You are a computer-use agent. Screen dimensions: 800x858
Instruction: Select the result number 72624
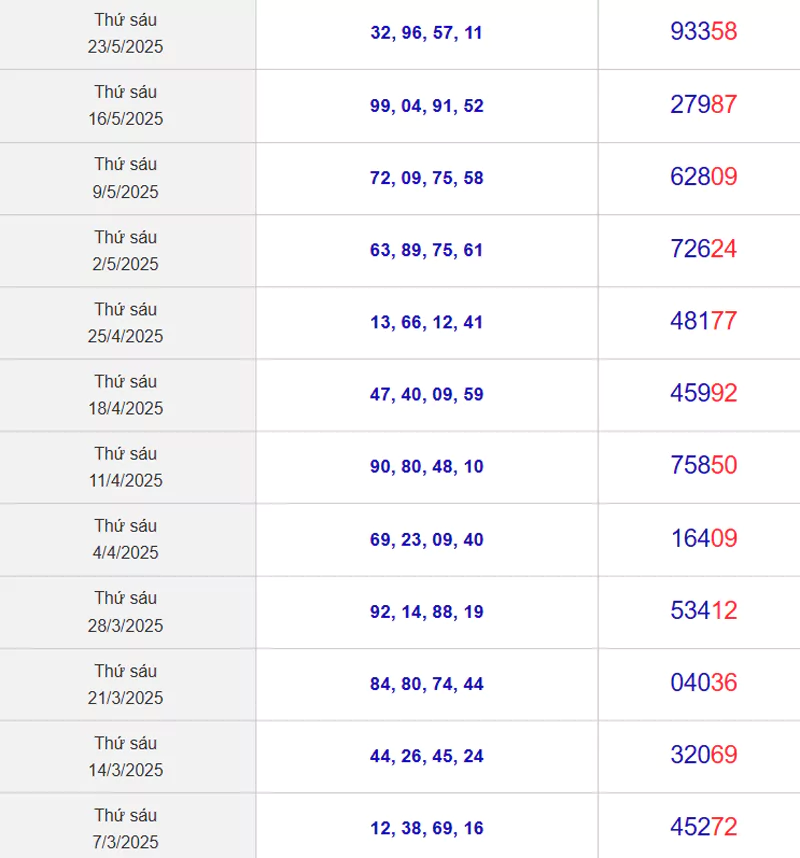point(703,249)
